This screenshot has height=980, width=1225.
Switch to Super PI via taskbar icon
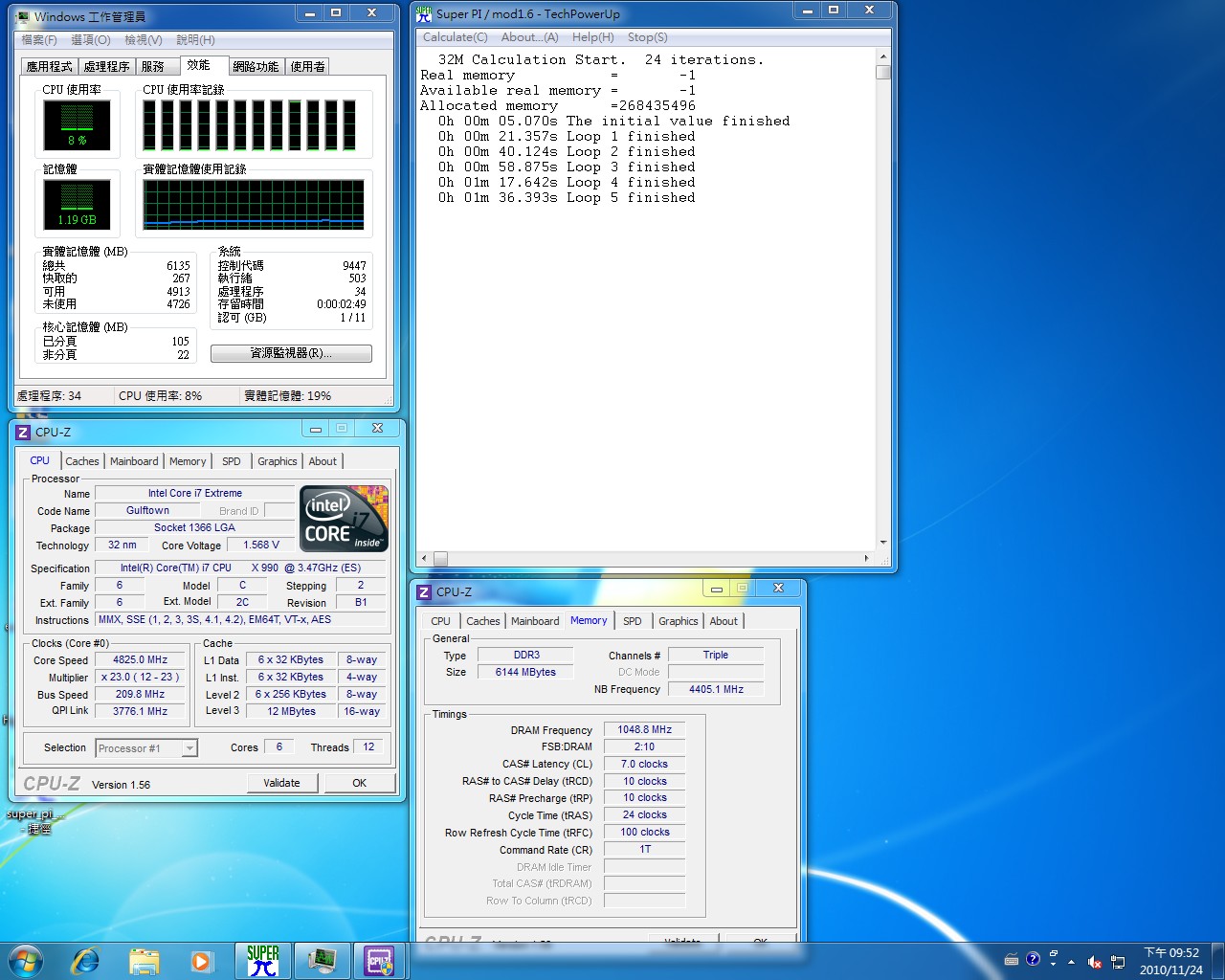(x=262, y=961)
